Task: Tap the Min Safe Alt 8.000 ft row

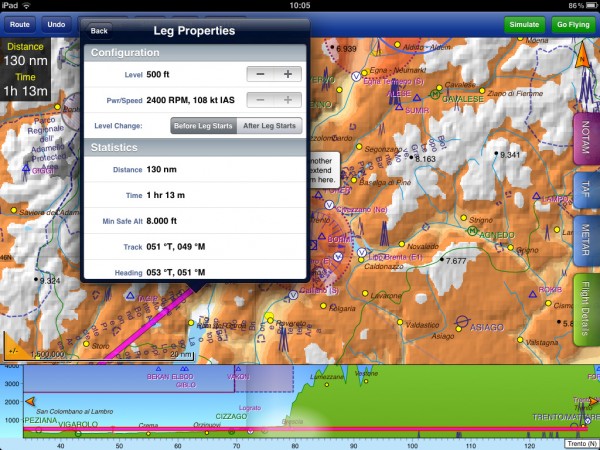Action: pyautogui.click(x=195, y=221)
